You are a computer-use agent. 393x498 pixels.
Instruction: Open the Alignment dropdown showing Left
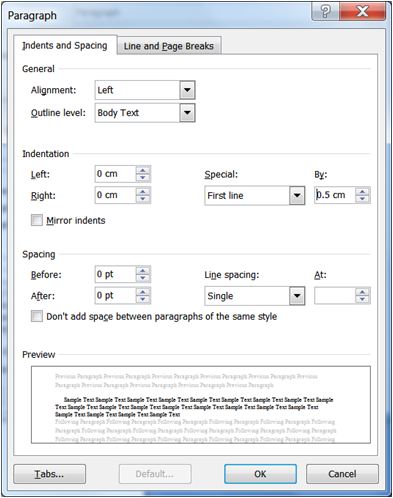[x=145, y=90]
